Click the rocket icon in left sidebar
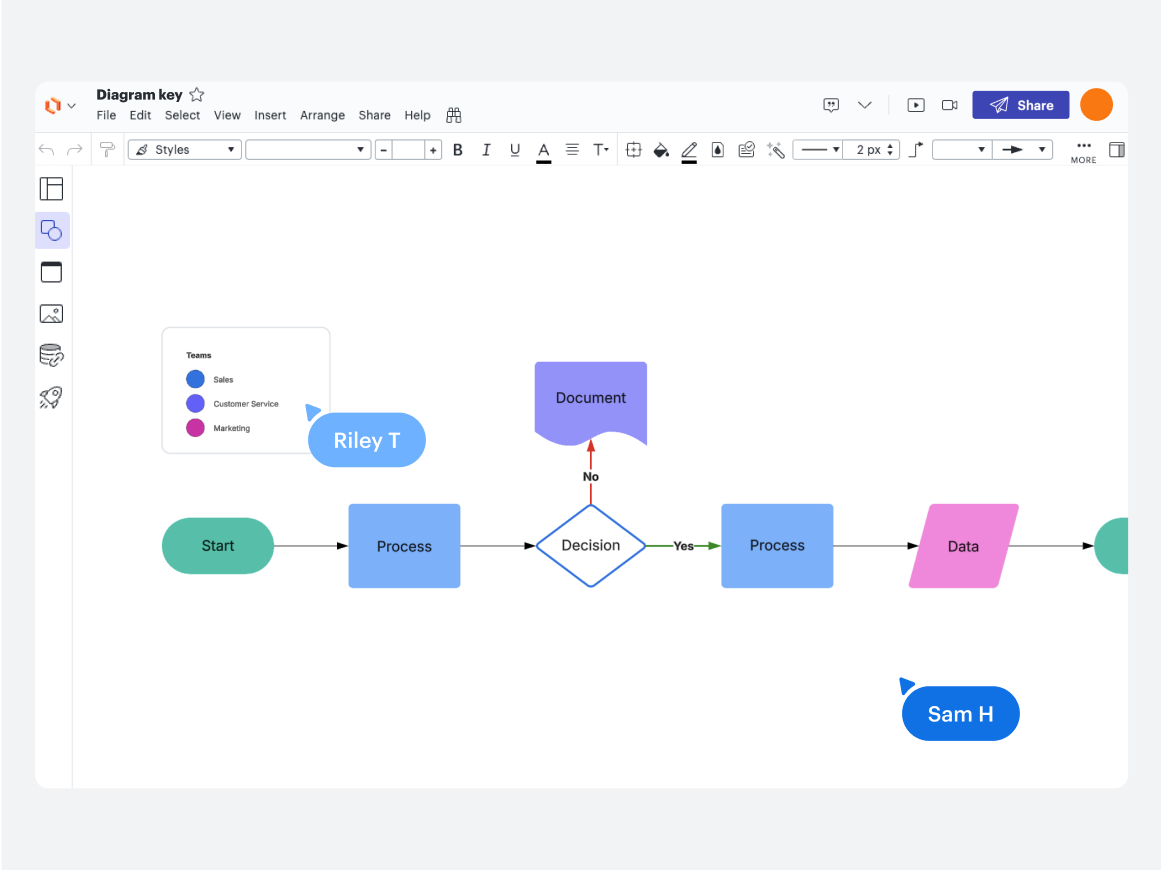Image resolution: width=1161 pixels, height=870 pixels. (51, 397)
